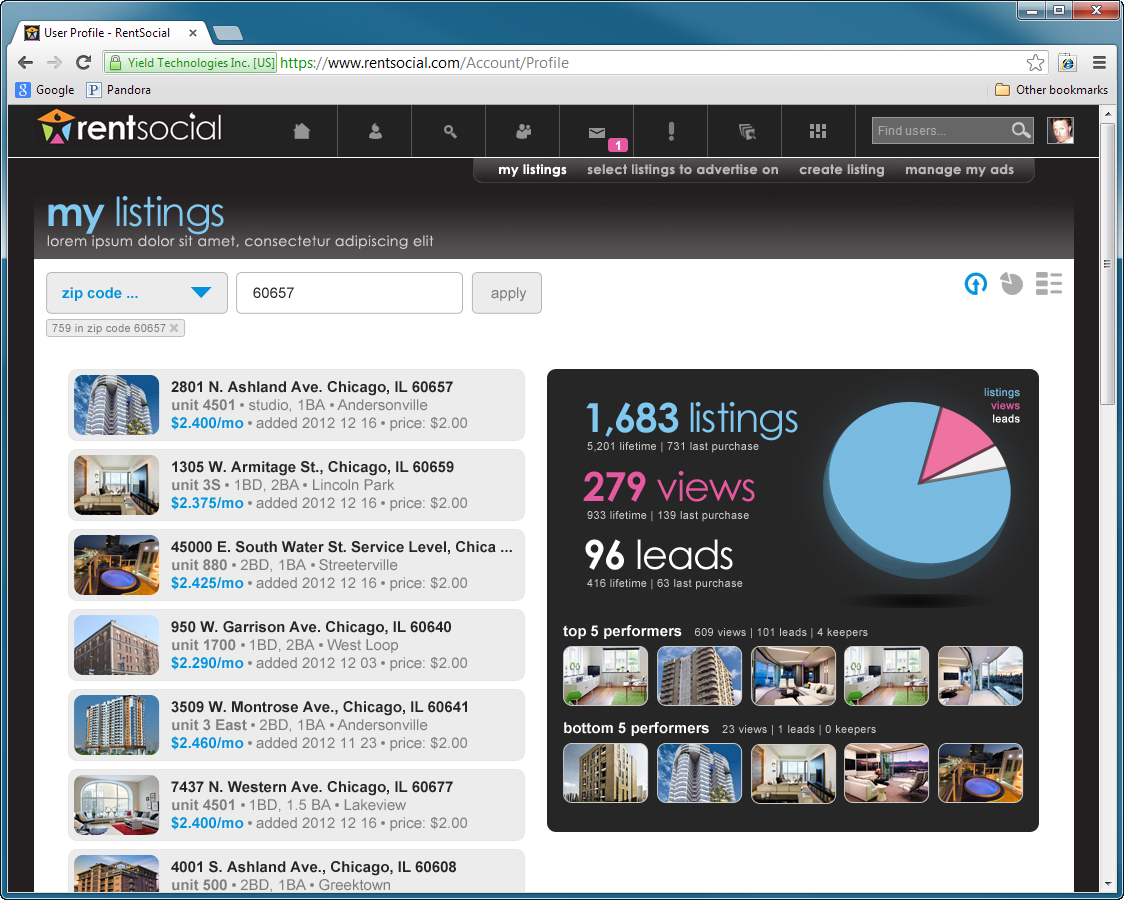Image resolution: width=1124 pixels, height=900 pixels.
Task: Click the RentSocial logo
Action: 130,127
